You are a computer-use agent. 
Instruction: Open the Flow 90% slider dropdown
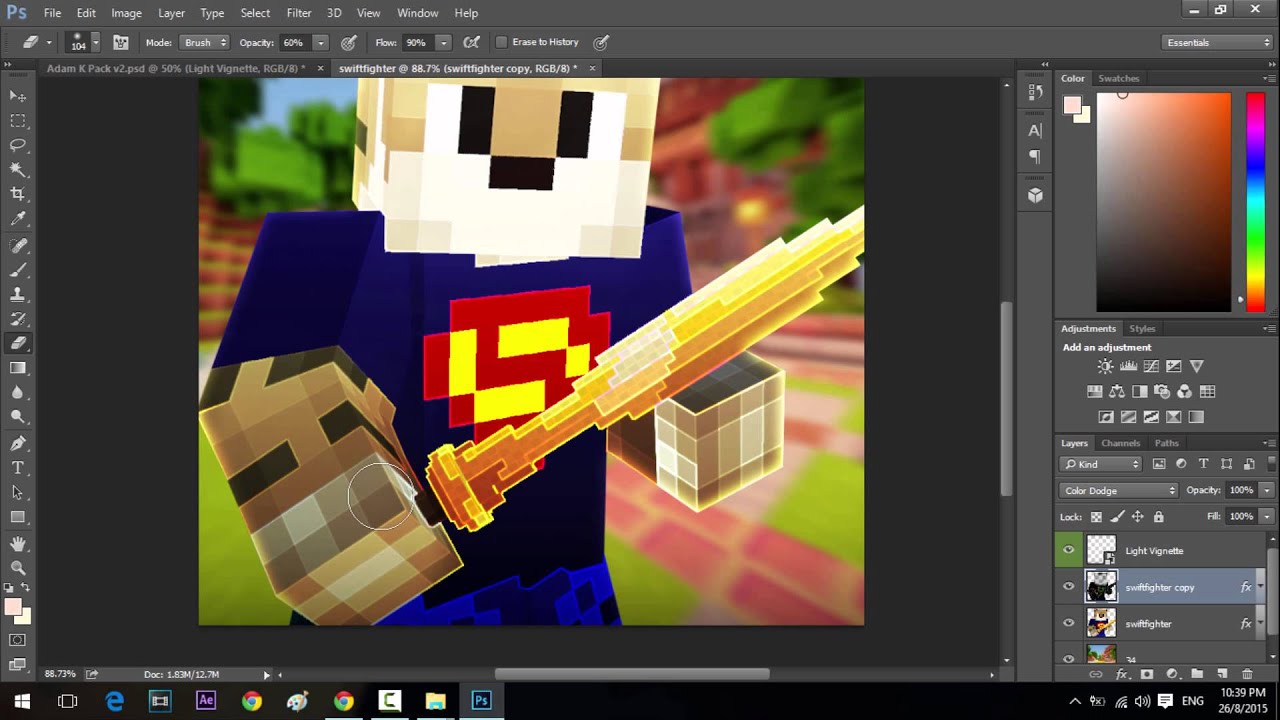[x=443, y=43]
